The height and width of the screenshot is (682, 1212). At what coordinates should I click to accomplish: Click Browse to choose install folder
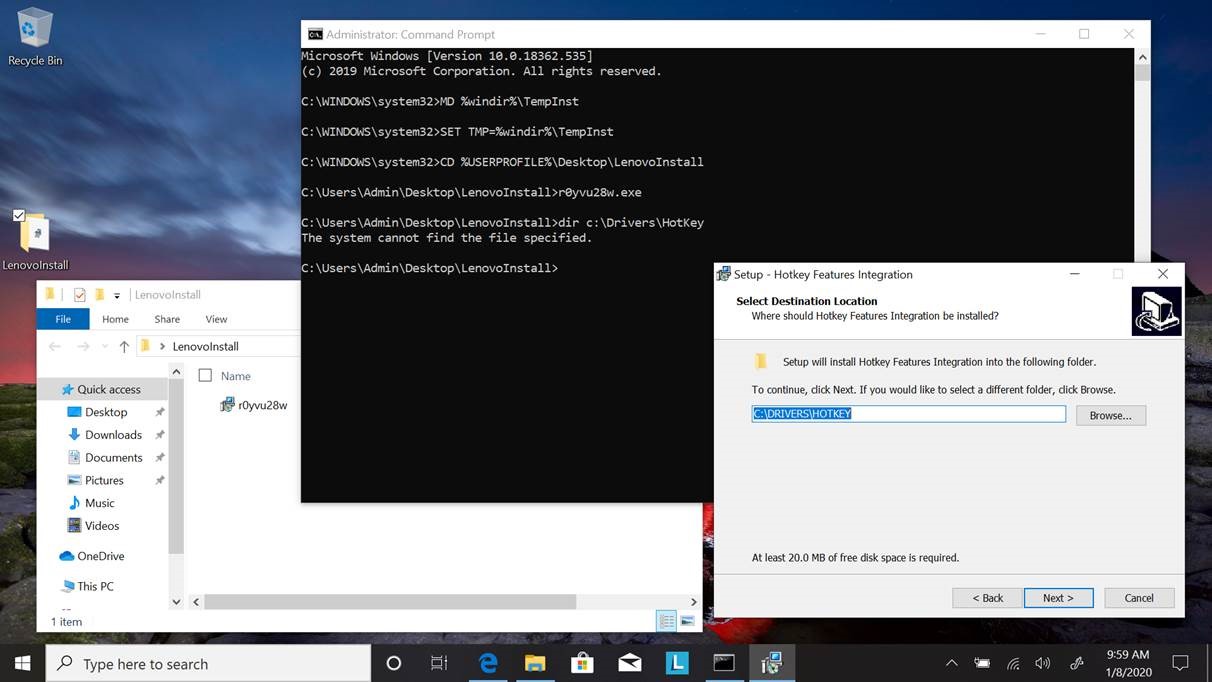[1110, 415]
